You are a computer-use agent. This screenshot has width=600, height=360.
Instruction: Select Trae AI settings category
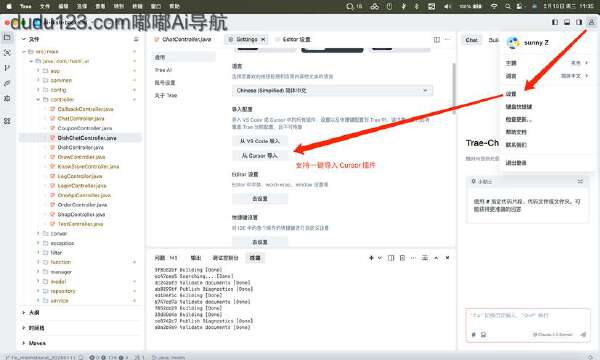163,70
